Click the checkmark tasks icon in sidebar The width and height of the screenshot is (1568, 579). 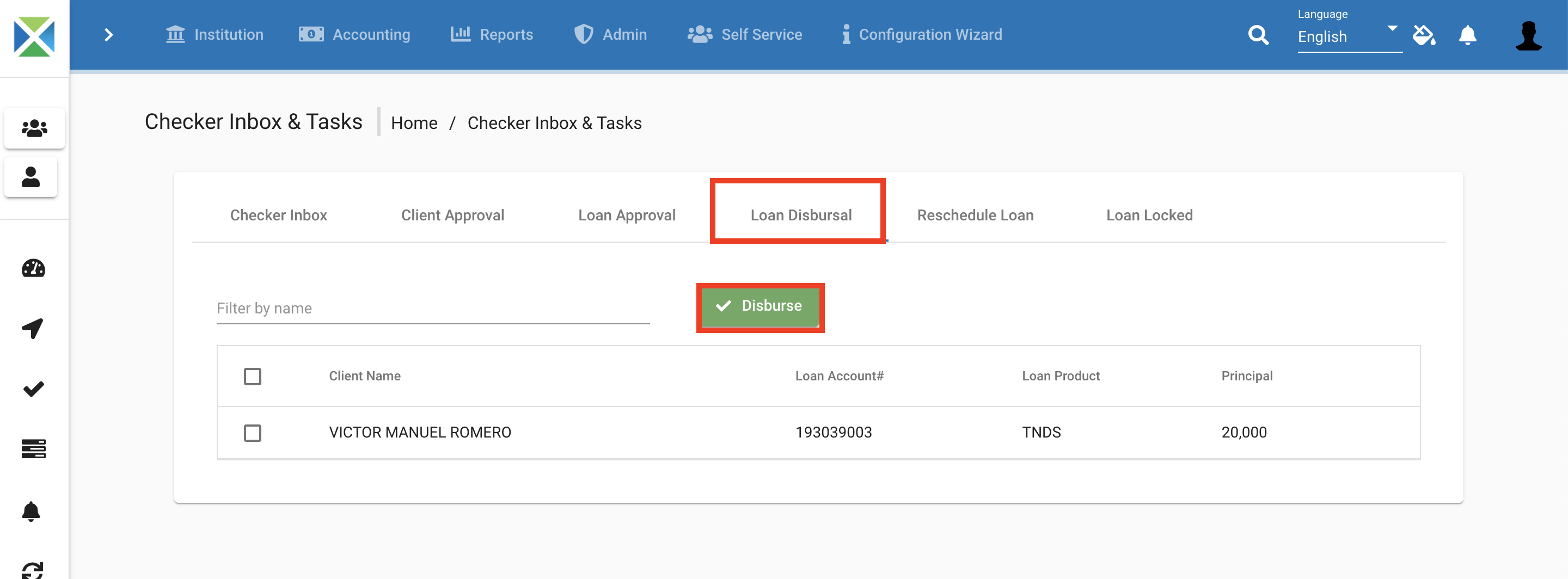pos(33,389)
